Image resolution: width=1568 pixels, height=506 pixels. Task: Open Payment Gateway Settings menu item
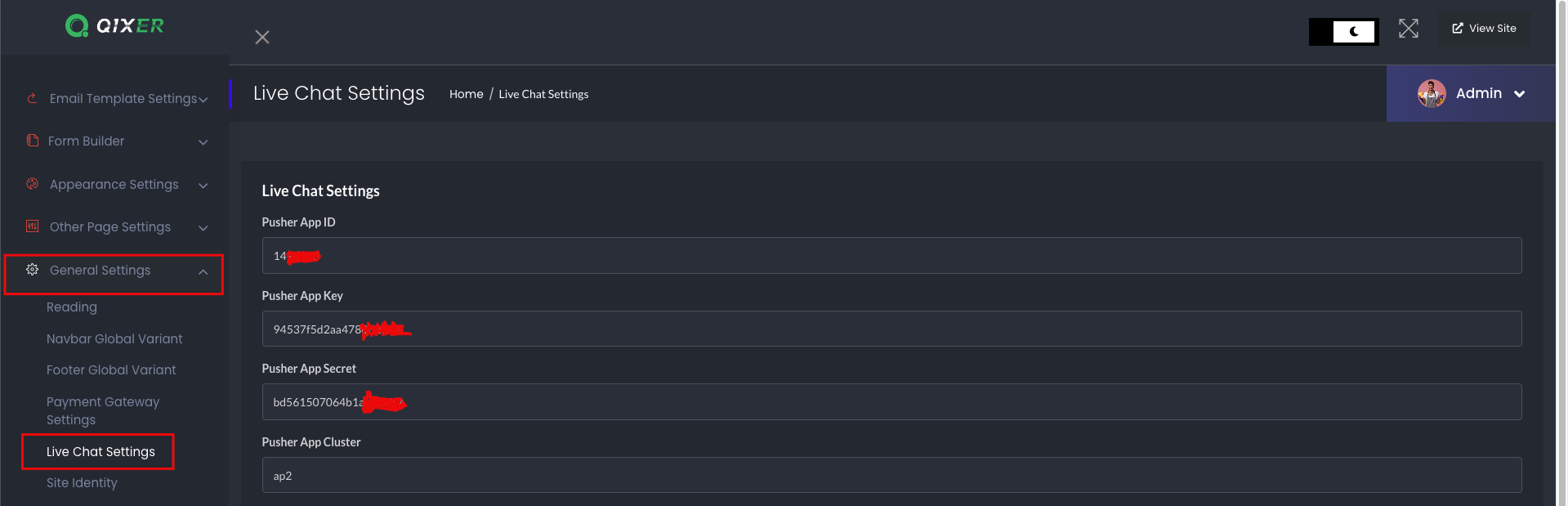pos(103,410)
